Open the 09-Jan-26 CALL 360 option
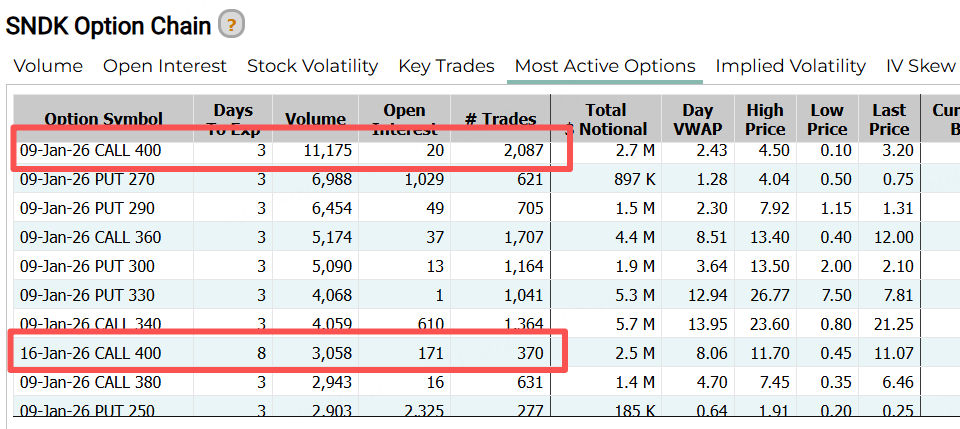This screenshot has width=960, height=429. 90,238
